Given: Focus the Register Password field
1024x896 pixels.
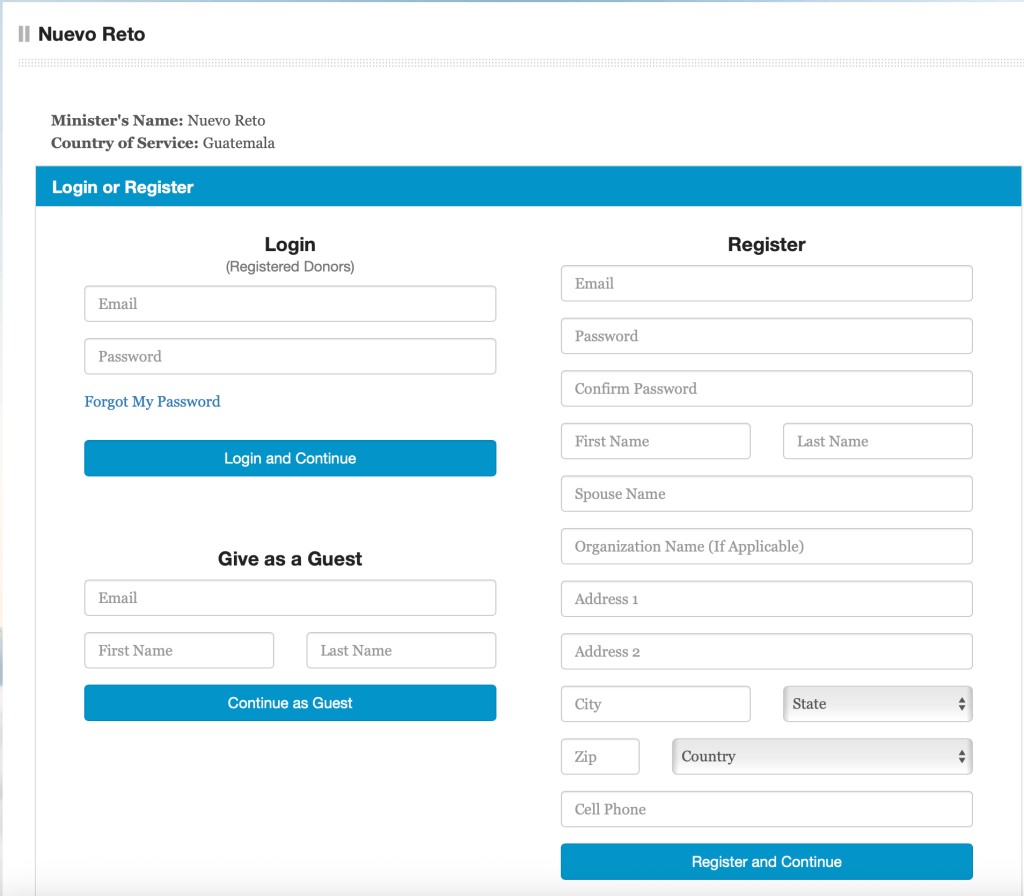Looking at the screenshot, I should [x=766, y=336].
